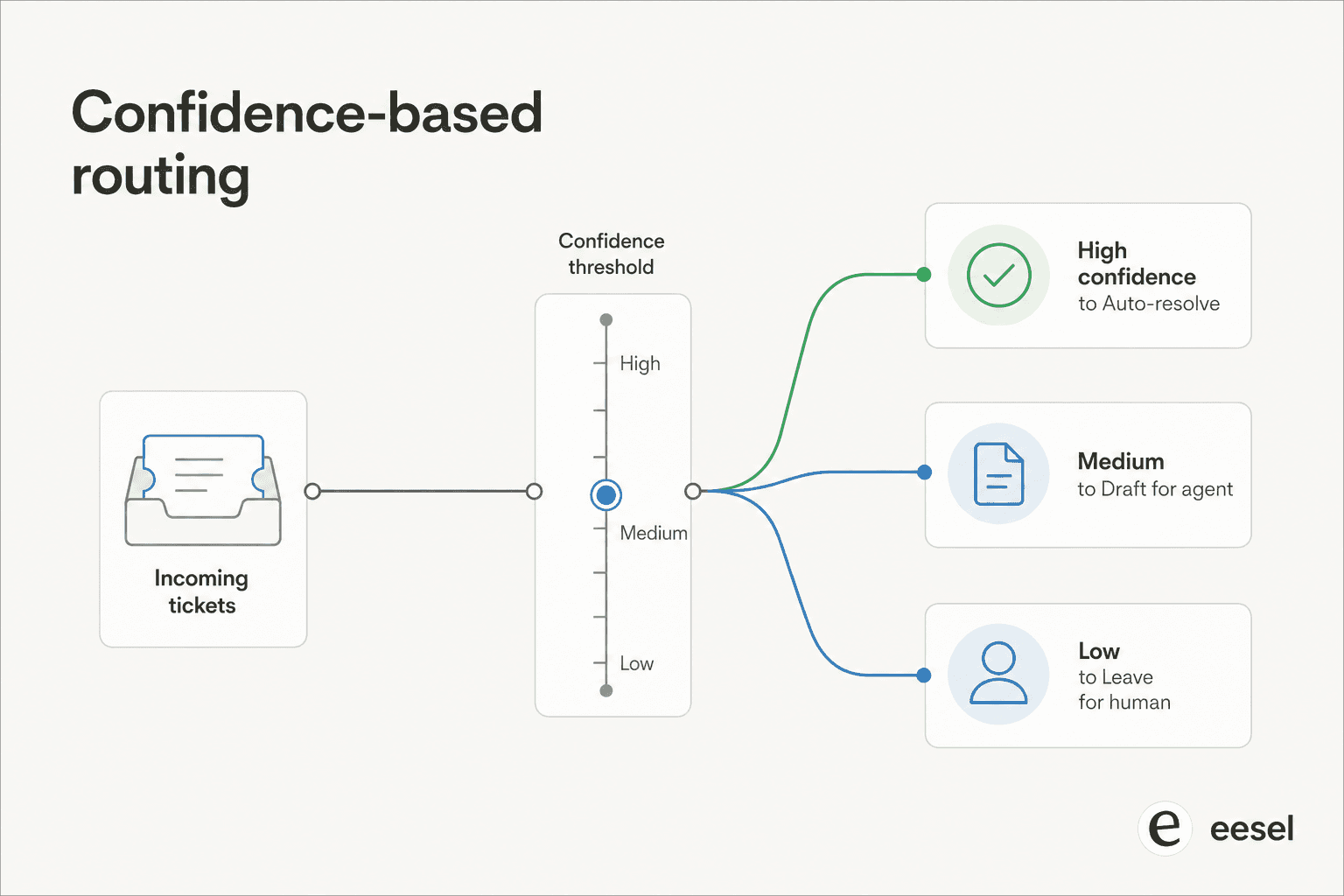Click the hollow output node right of the slider
This screenshot has width=1344, height=896.
(x=693, y=492)
